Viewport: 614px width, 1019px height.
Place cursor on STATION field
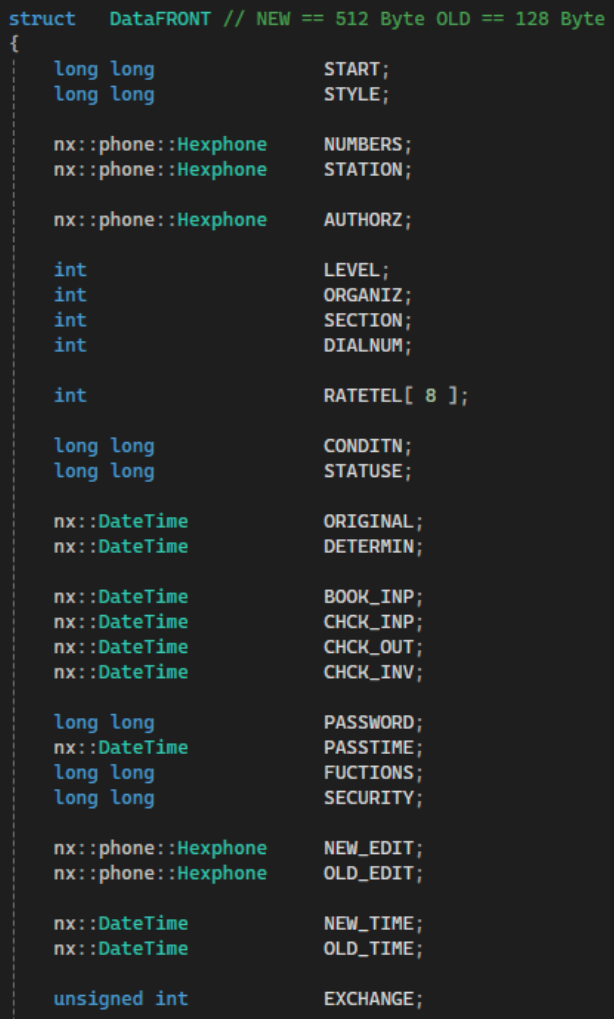pyautogui.click(x=362, y=170)
